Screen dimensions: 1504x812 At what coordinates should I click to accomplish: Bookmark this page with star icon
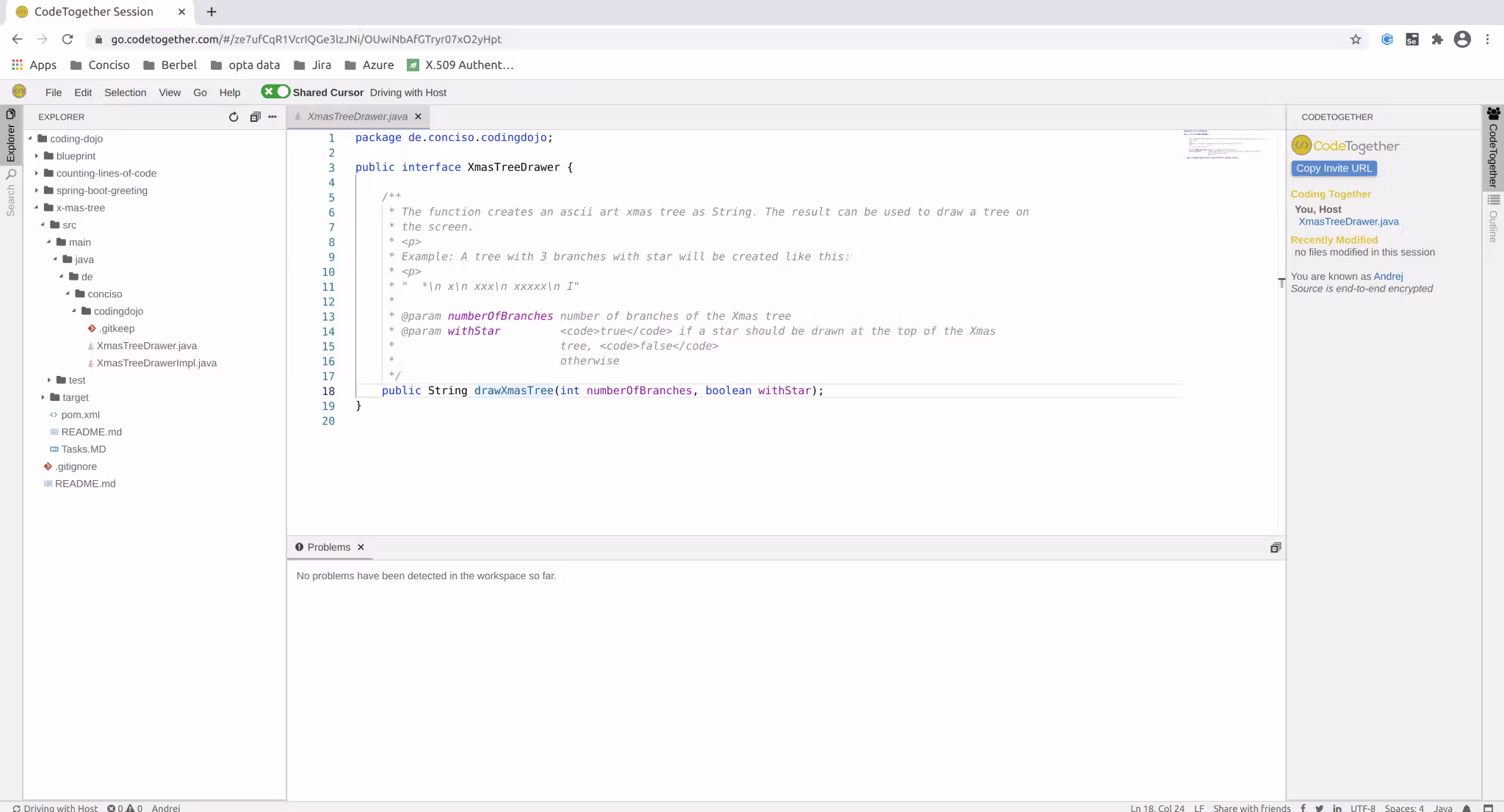pos(1356,40)
